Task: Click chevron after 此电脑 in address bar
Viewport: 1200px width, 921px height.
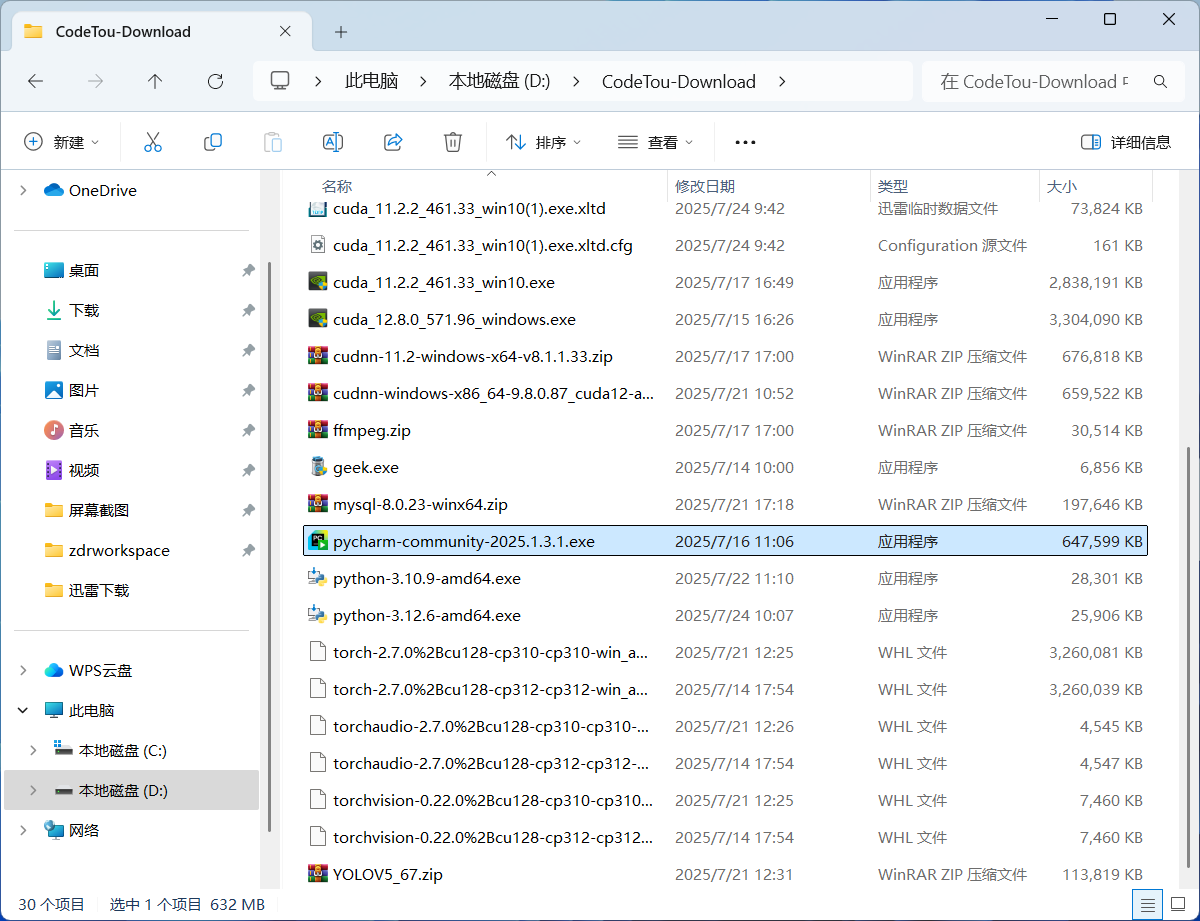Action: tap(423, 81)
